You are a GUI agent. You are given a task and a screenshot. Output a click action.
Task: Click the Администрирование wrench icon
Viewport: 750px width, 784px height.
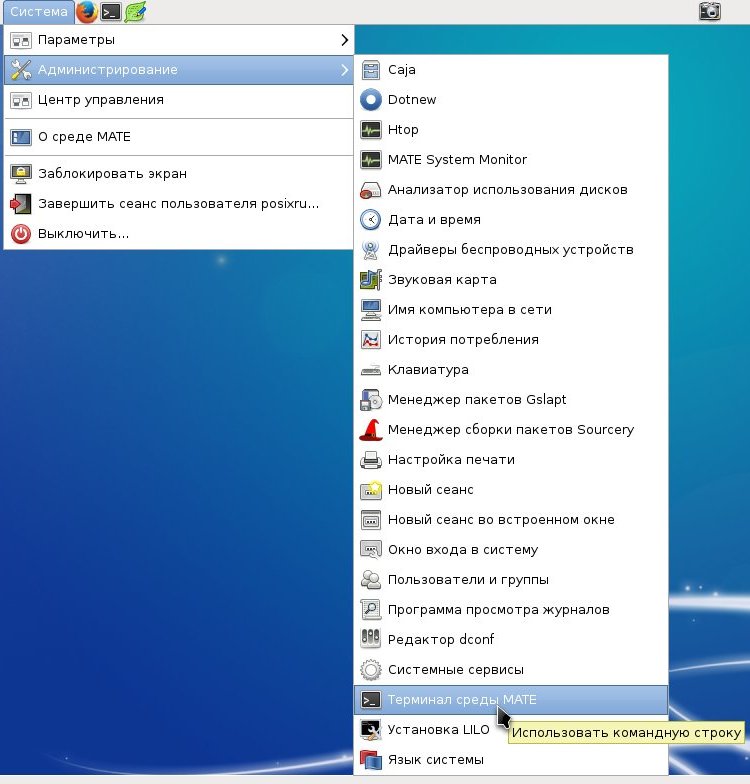coord(20,70)
